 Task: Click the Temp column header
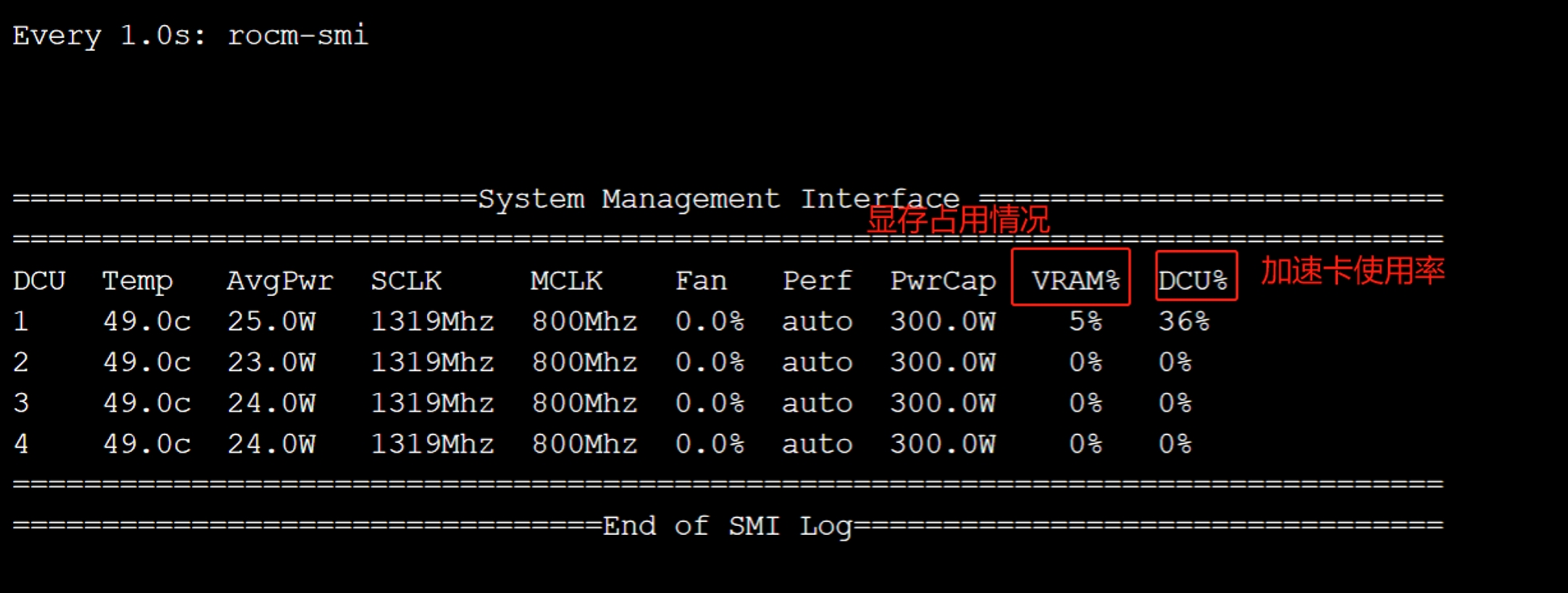pyautogui.click(x=137, y=281)
